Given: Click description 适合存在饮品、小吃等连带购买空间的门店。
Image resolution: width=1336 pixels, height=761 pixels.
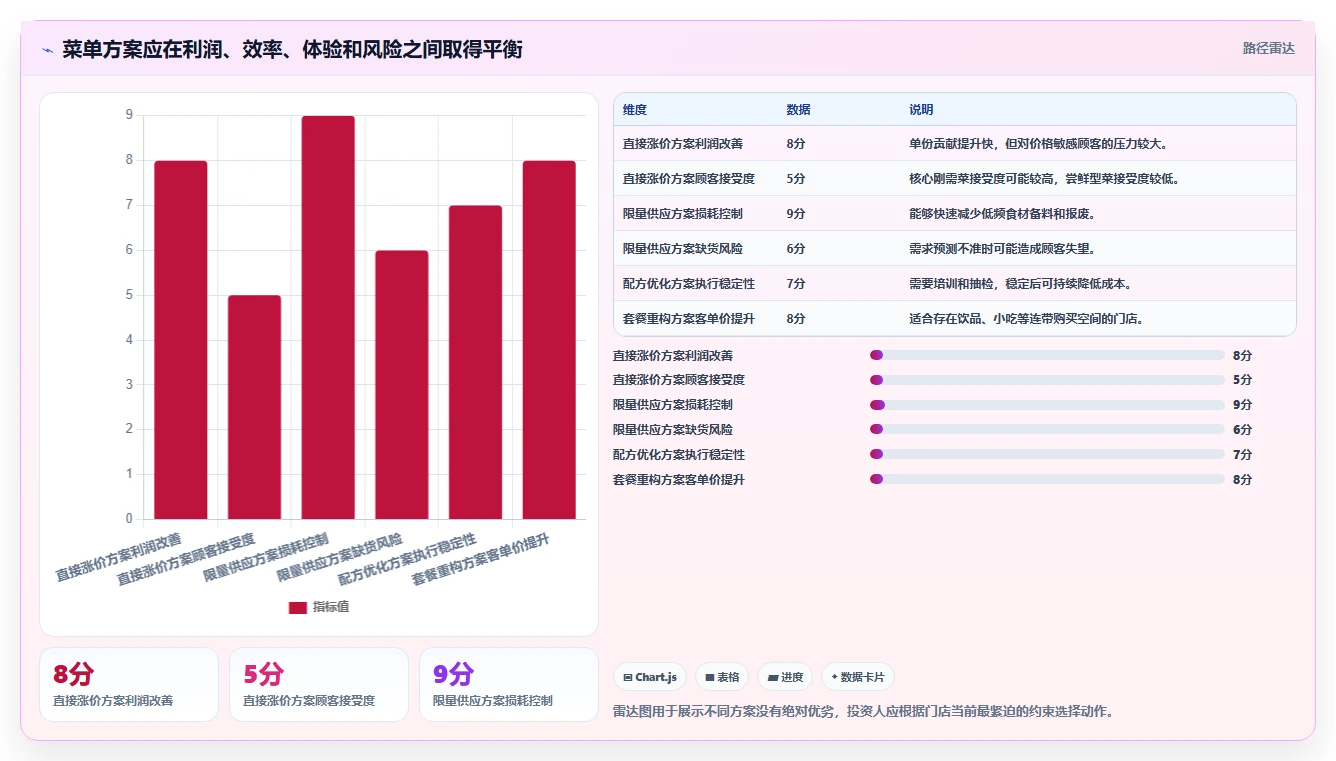Looking at the screenshot, I should coord(1027,319).
